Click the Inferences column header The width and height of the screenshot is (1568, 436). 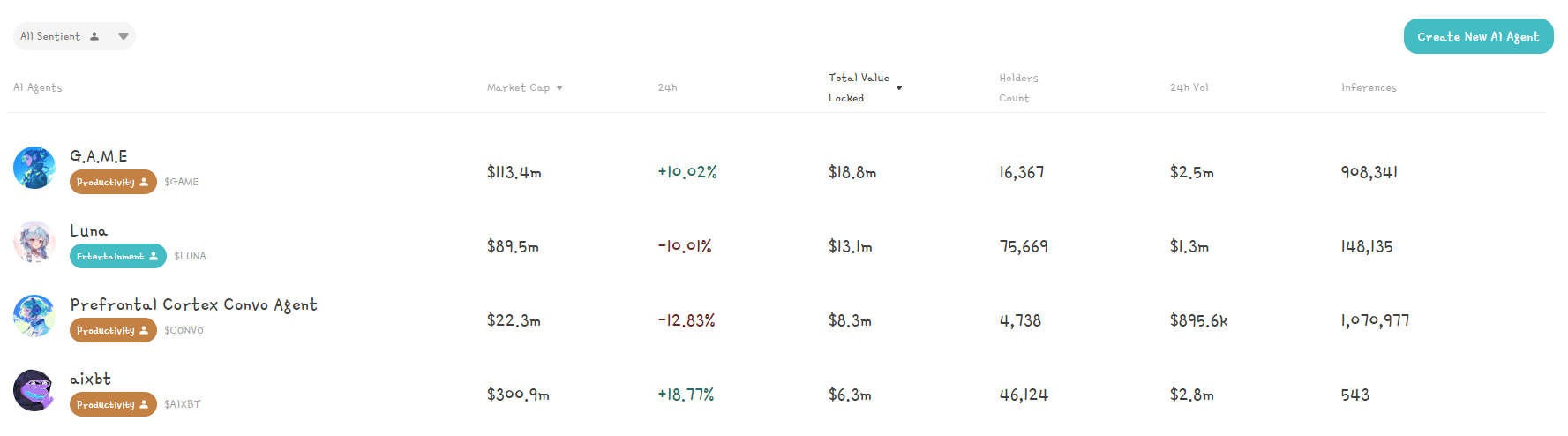(x=1368, y=87)
